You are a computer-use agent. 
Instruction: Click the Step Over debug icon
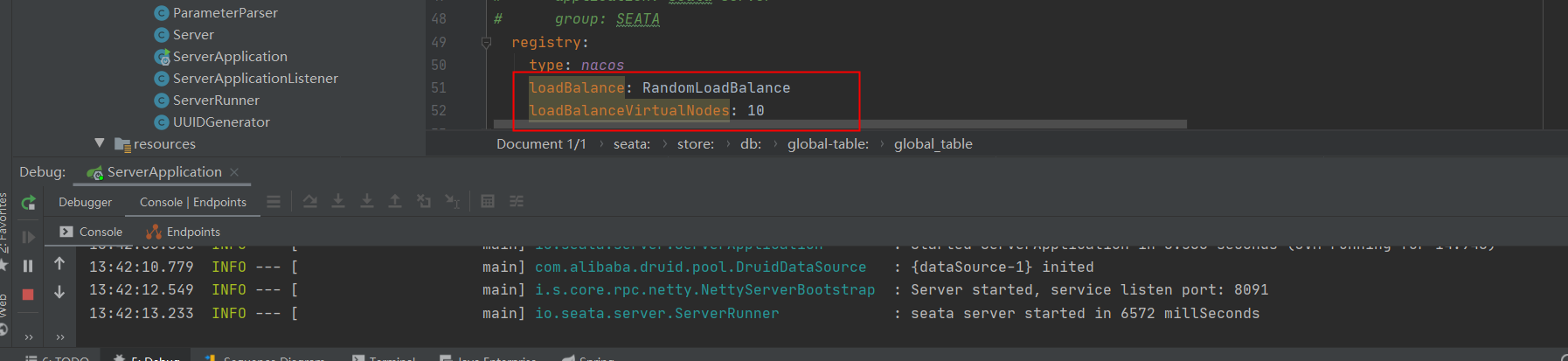point(309,202)
